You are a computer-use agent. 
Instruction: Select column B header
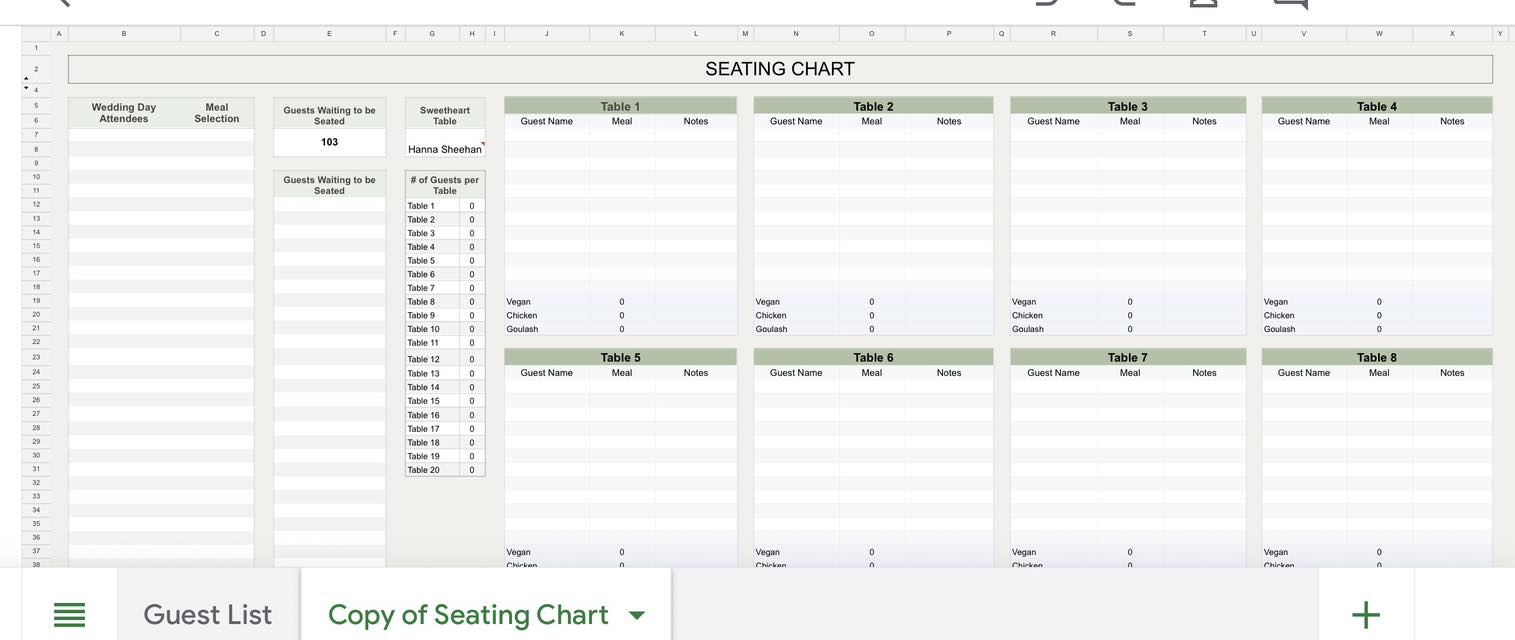coord(124,34)
